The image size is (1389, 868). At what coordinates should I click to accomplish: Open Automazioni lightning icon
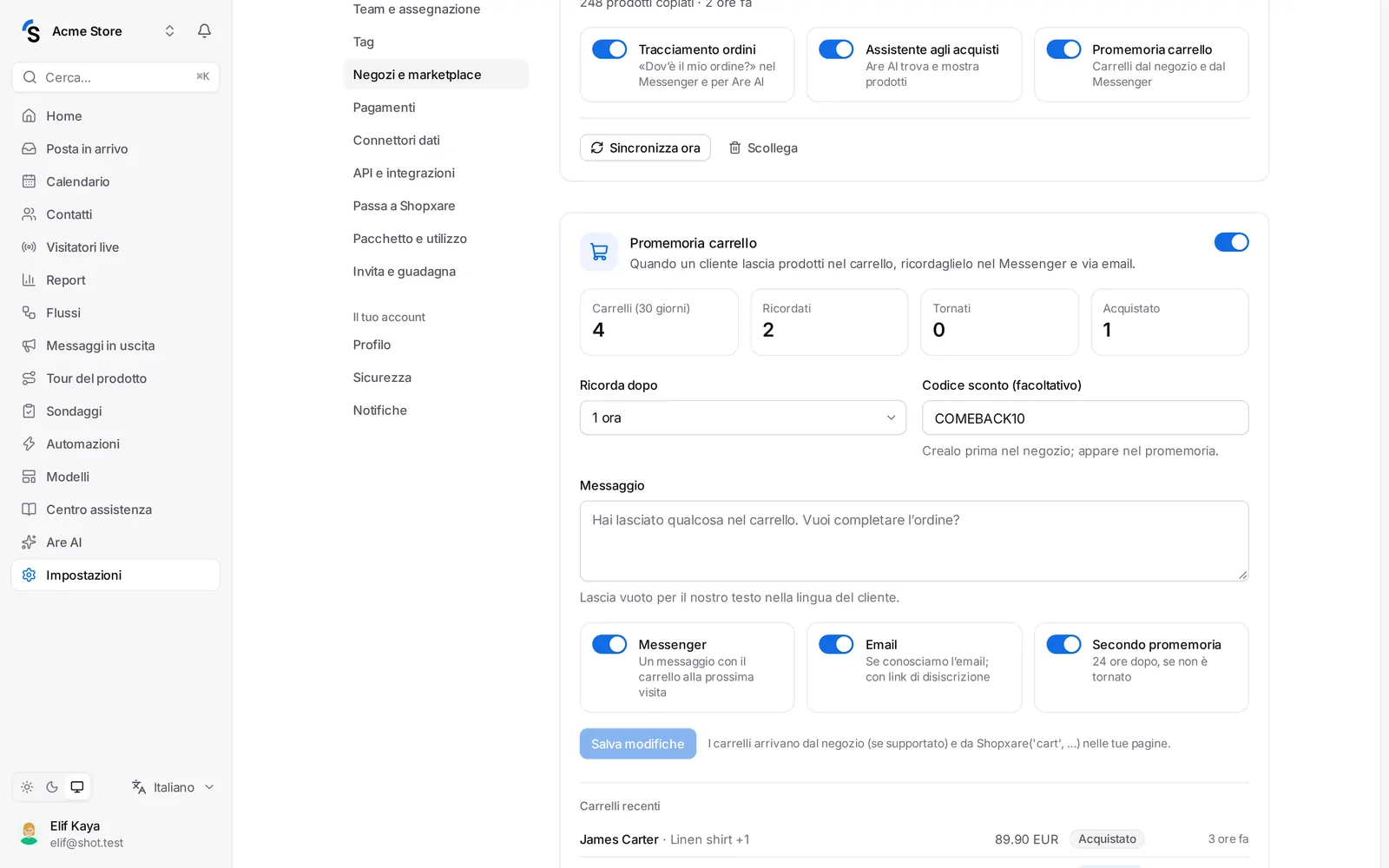coord(29,444)
